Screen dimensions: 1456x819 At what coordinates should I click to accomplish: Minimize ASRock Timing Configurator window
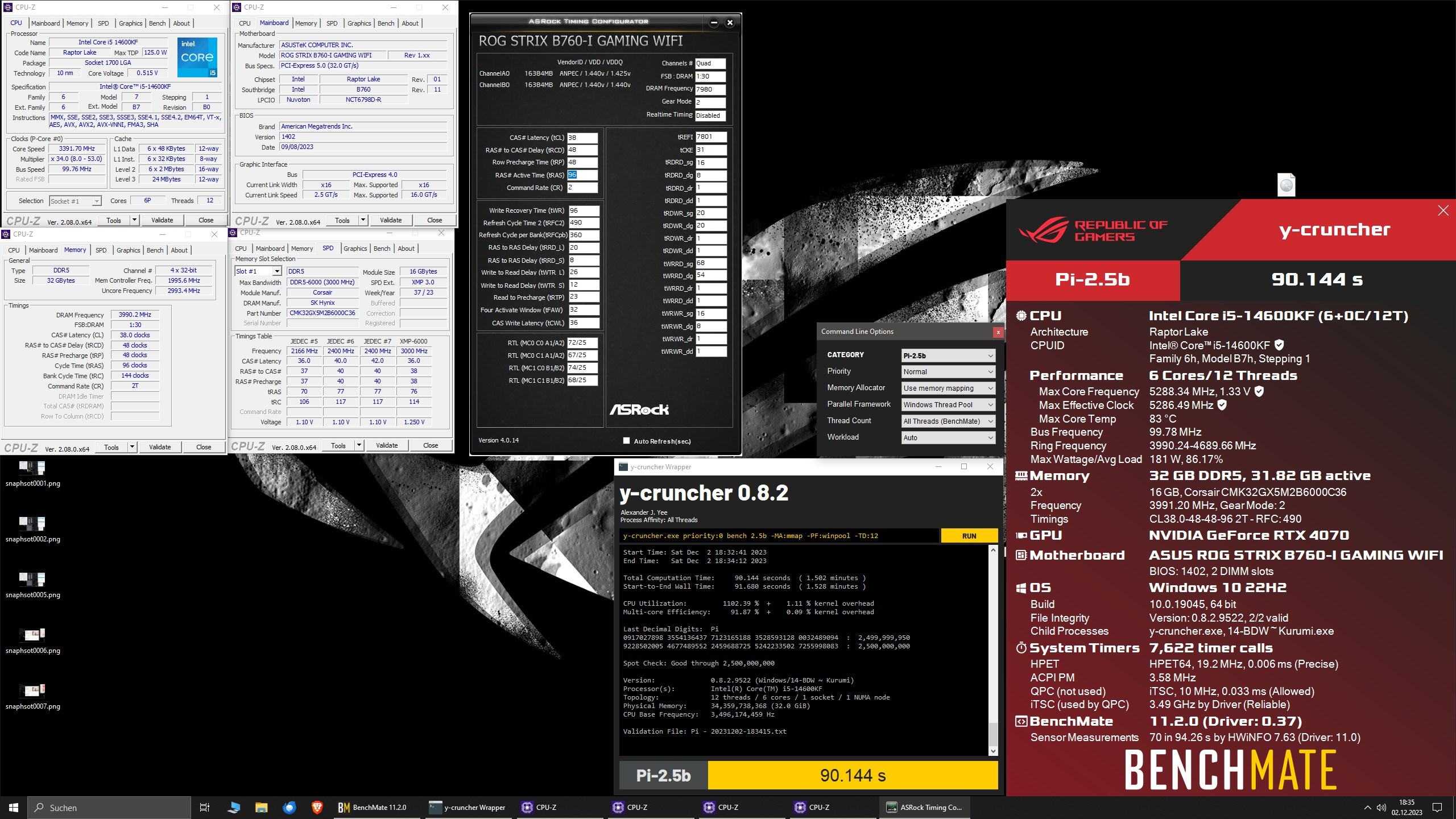coord(714,23)
